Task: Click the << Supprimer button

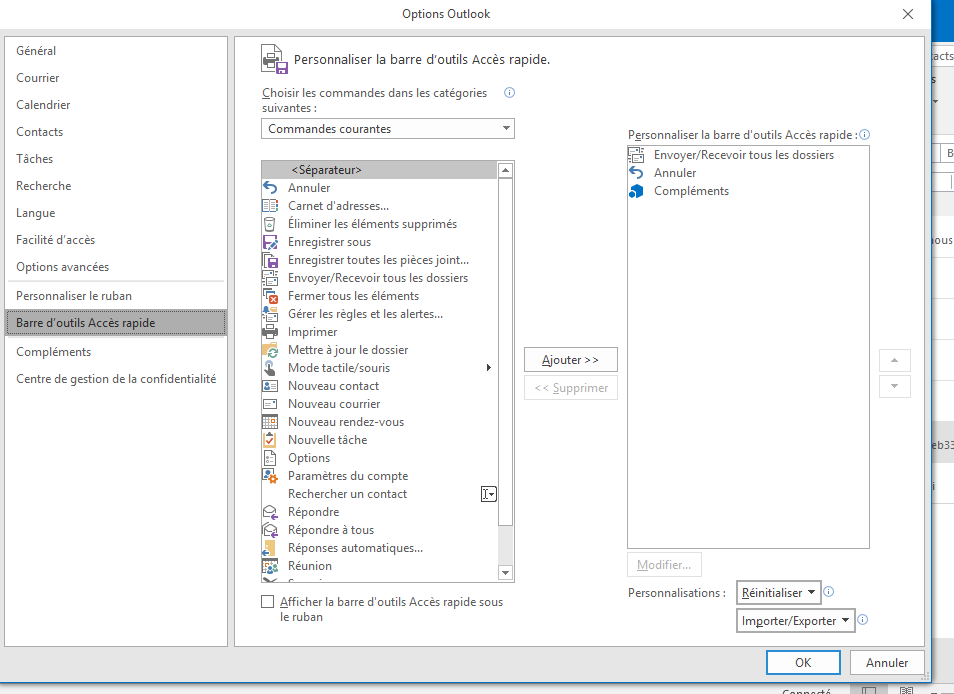Action: click(571, 388)
